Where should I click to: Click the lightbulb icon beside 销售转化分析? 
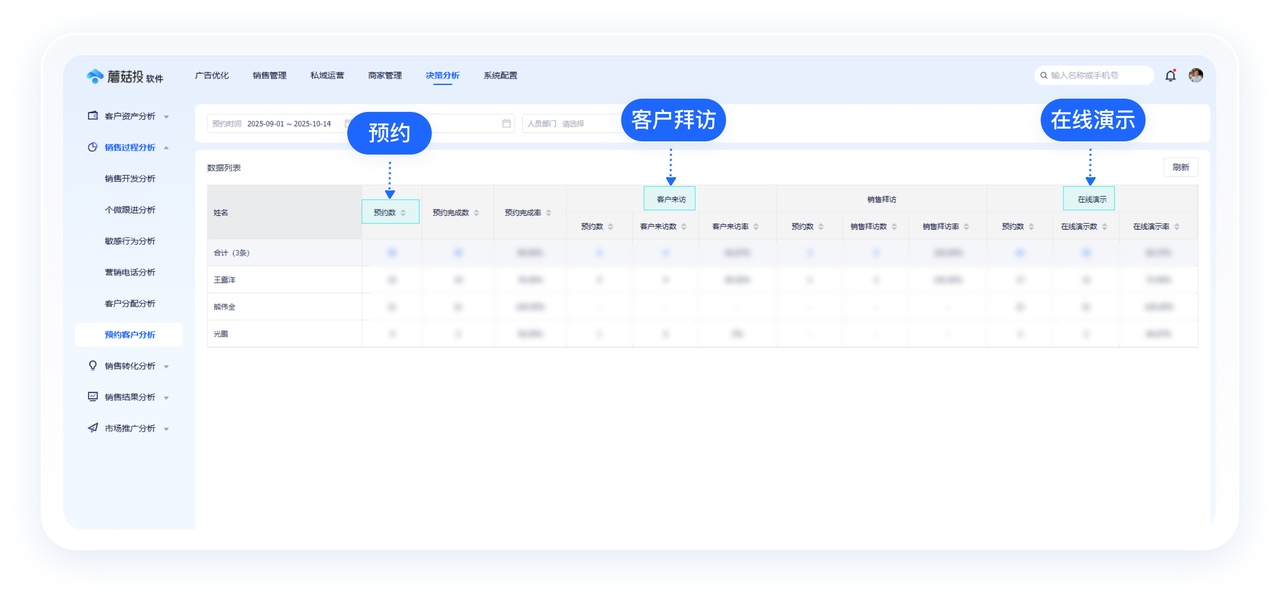(92, 366)
